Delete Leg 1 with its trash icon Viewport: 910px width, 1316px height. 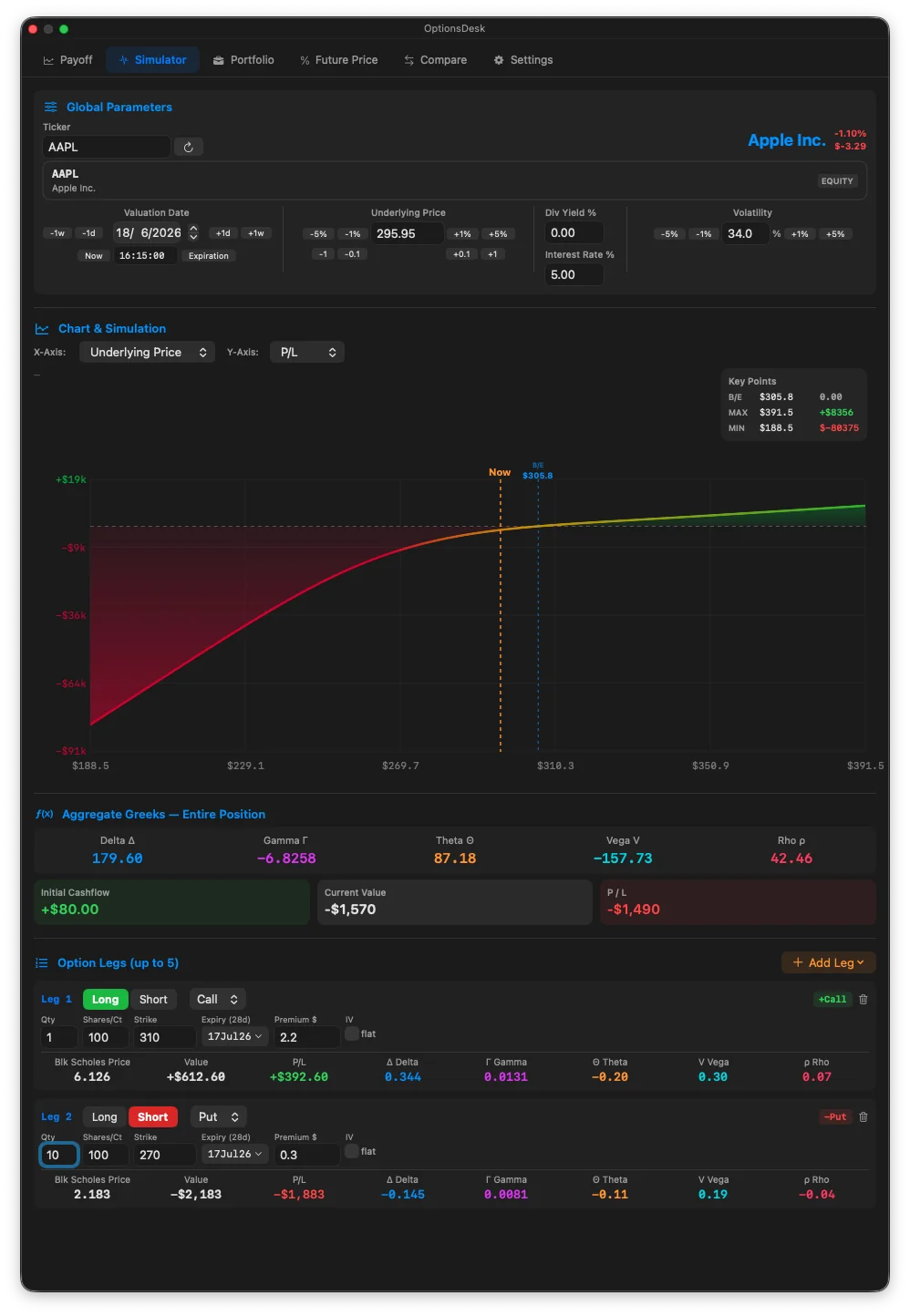863,1000
